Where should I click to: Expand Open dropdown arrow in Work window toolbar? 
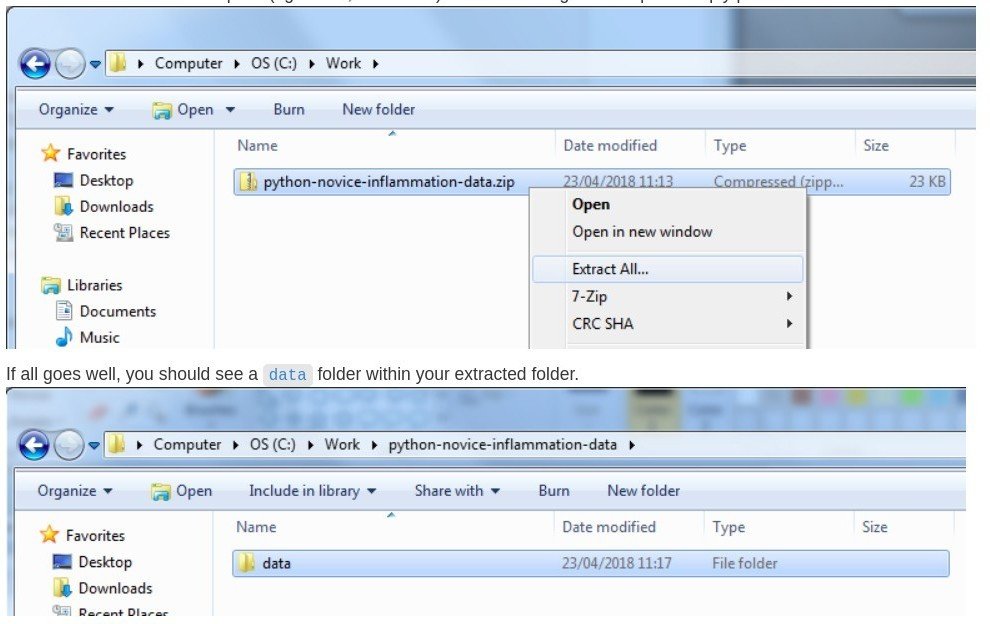(230, 110)
